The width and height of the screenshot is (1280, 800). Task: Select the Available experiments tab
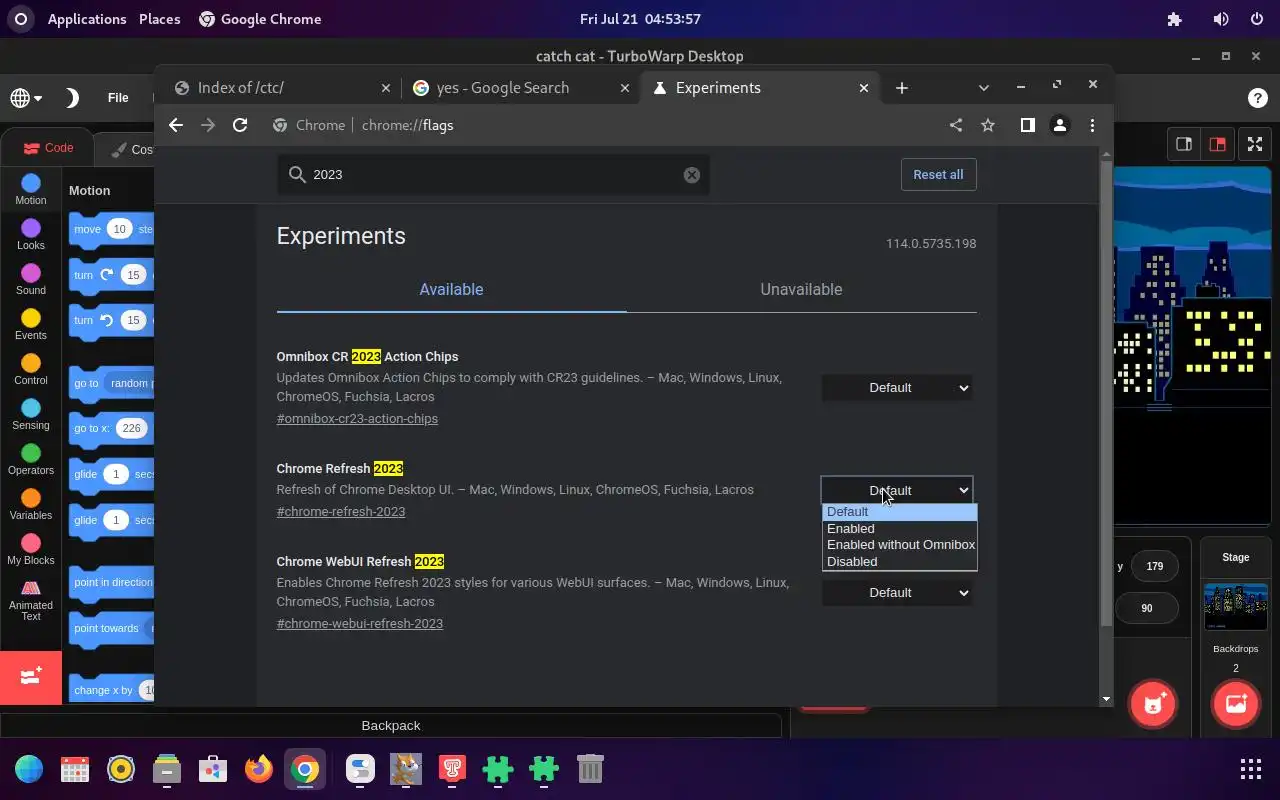[x=451, y=289]
